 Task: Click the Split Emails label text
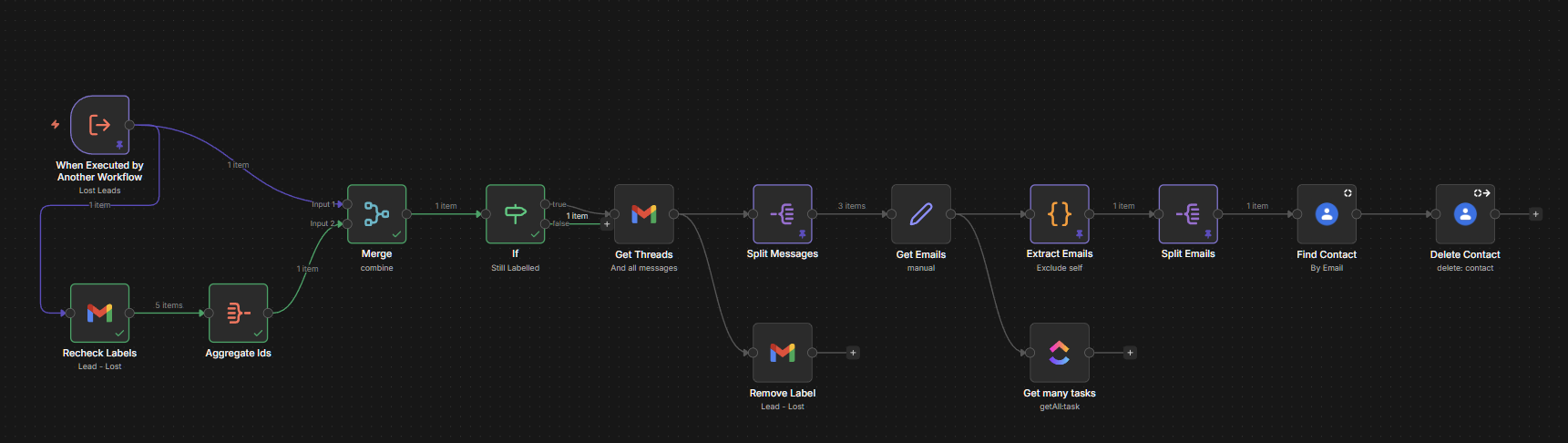pos(1188,254)
